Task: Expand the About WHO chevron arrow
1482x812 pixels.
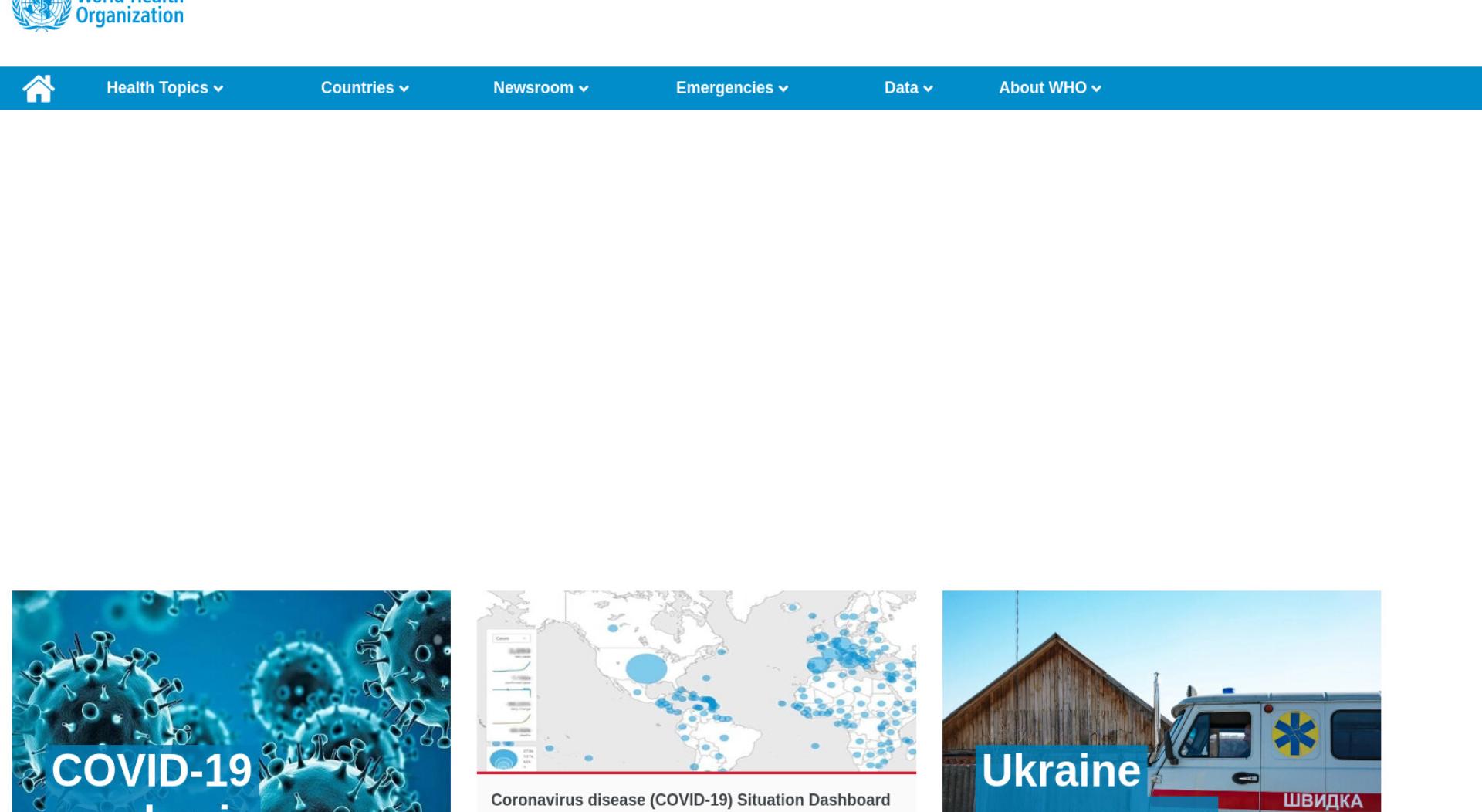Action: click(1096, 89)
